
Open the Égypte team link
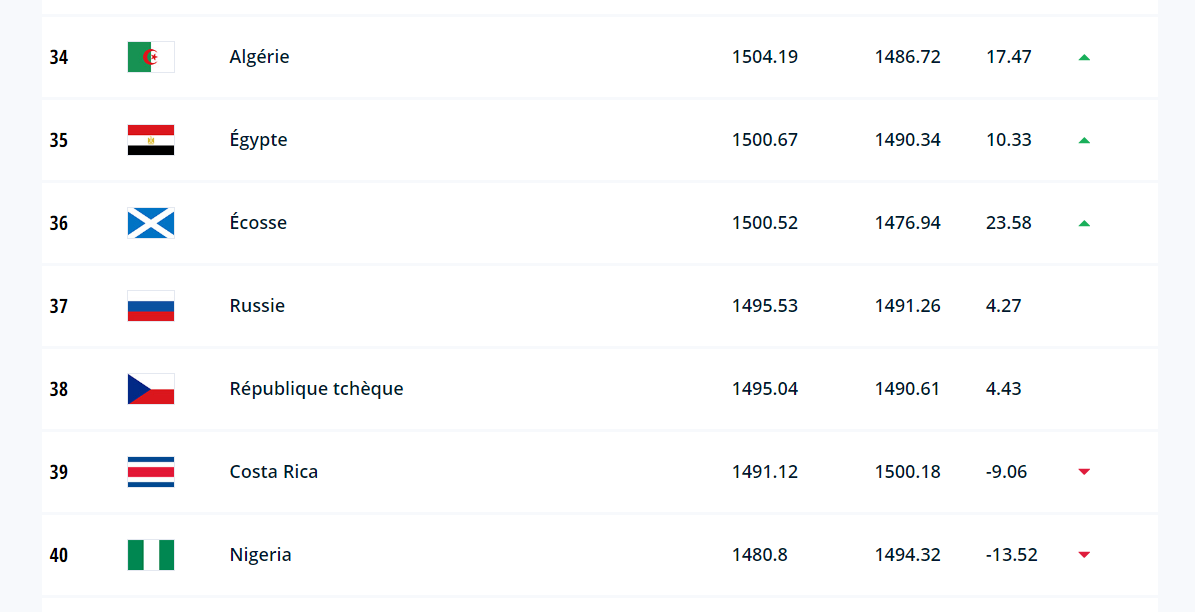(258, 140)
